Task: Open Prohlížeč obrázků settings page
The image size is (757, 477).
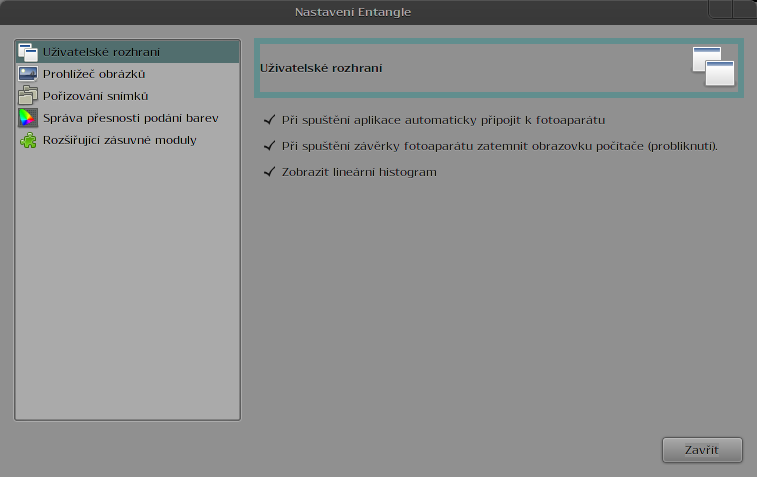Action: (127, 74)
